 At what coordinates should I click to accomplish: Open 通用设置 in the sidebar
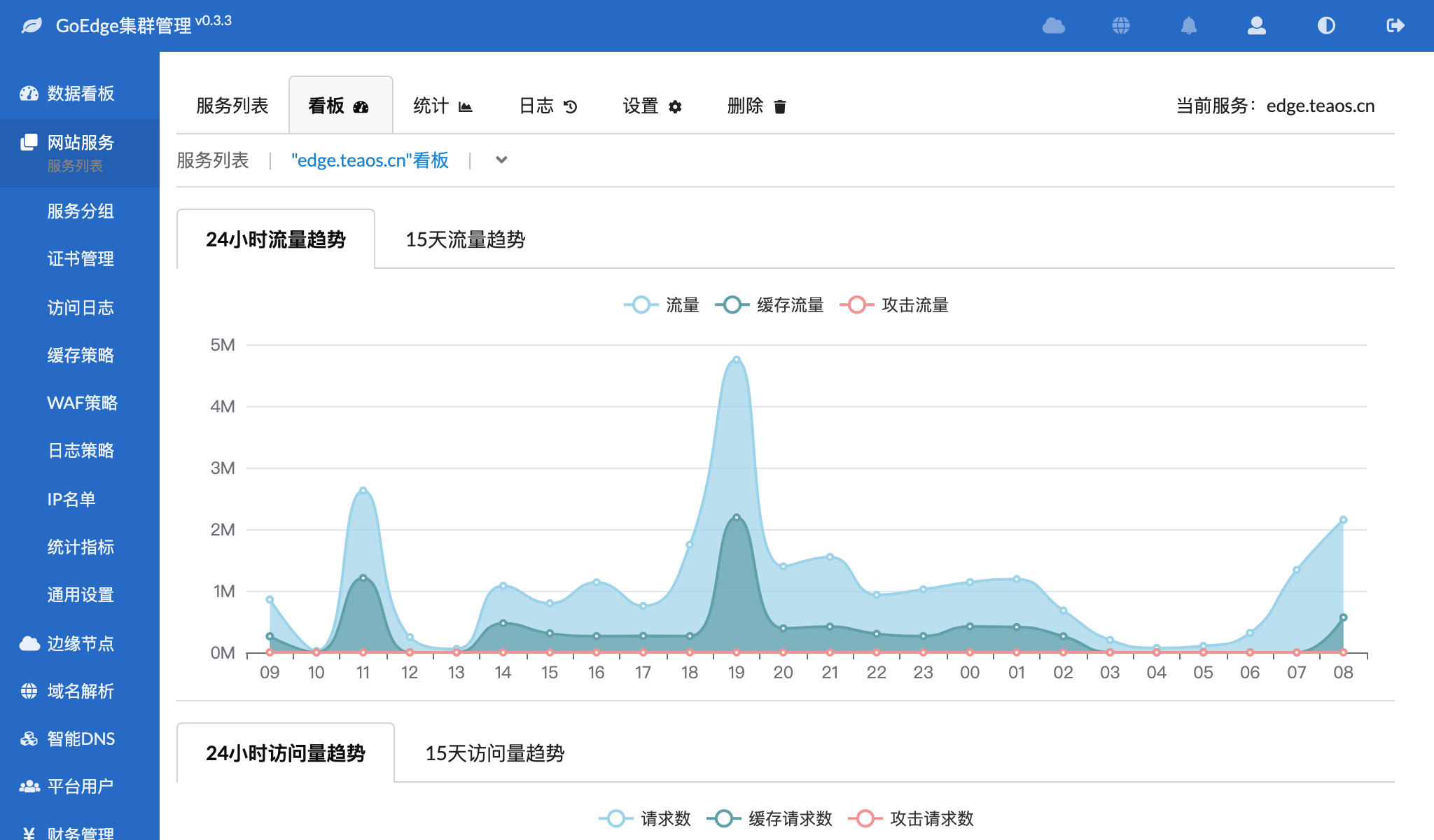pyautogui.click(x=80, y=594)
